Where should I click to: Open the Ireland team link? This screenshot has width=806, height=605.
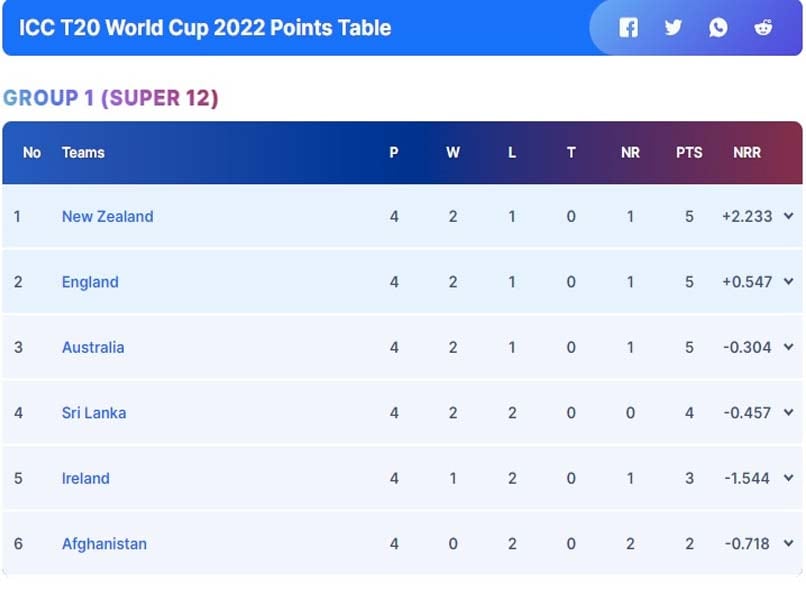click(x=86, y=478)
